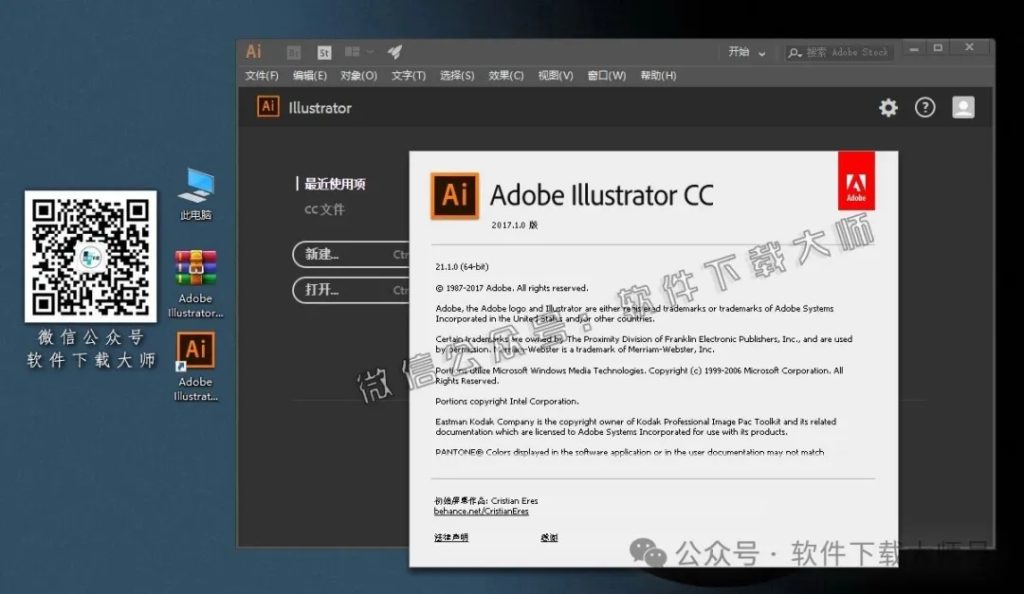The height and width of the screenshot is (594, 1024).
Task: Click the help question mark icon
Action: click(925, 107)
